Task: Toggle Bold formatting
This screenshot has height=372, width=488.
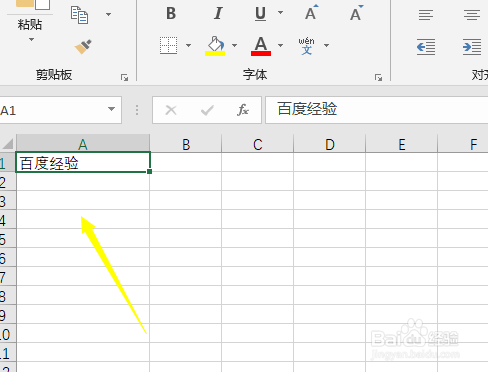Action: [171, 14]
